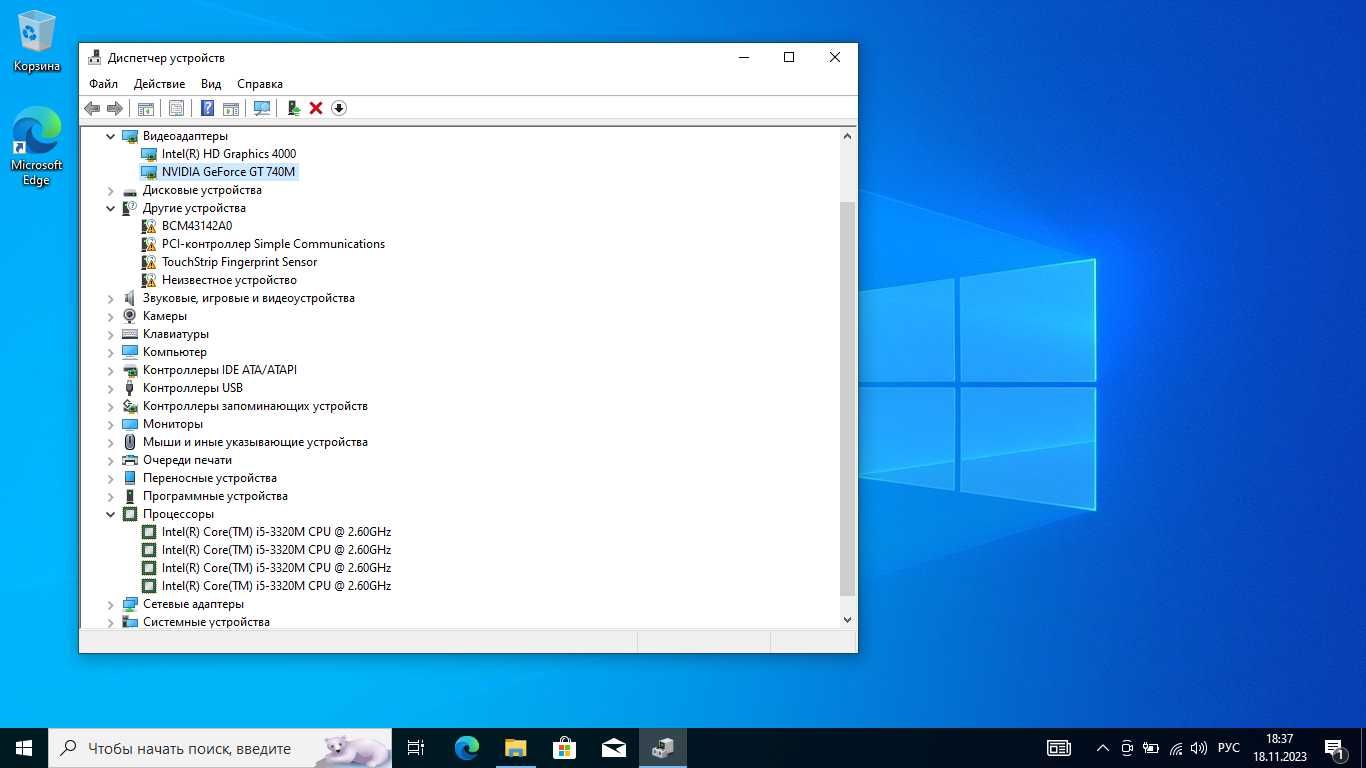Open the Microsoft Edge desktop shortcut
1366x768 pixels.
point(37,147)
